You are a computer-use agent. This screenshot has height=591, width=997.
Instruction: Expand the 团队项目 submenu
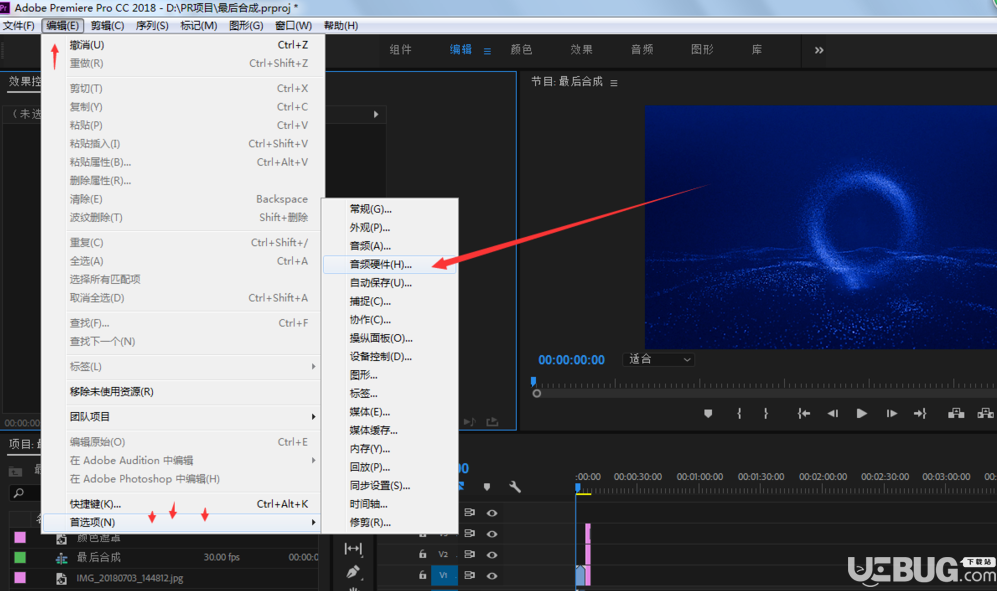[x=181, y=417]
